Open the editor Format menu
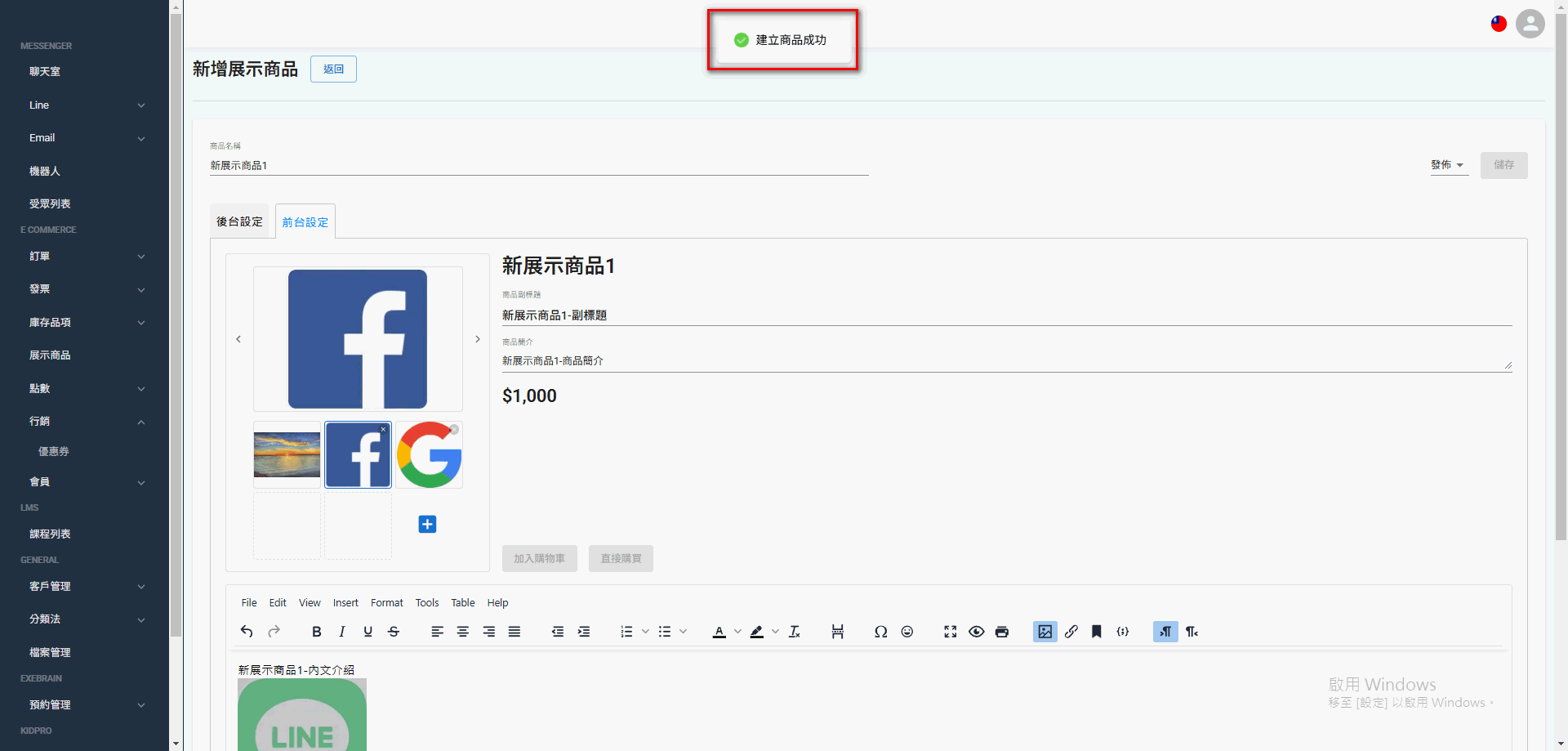 pyautogui.click(x=387, y=603)
